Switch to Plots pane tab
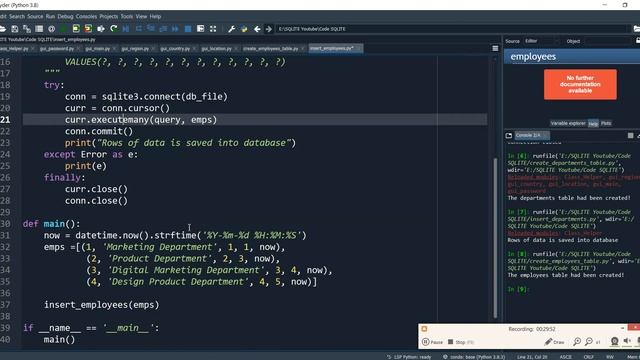 click(606, 123)
